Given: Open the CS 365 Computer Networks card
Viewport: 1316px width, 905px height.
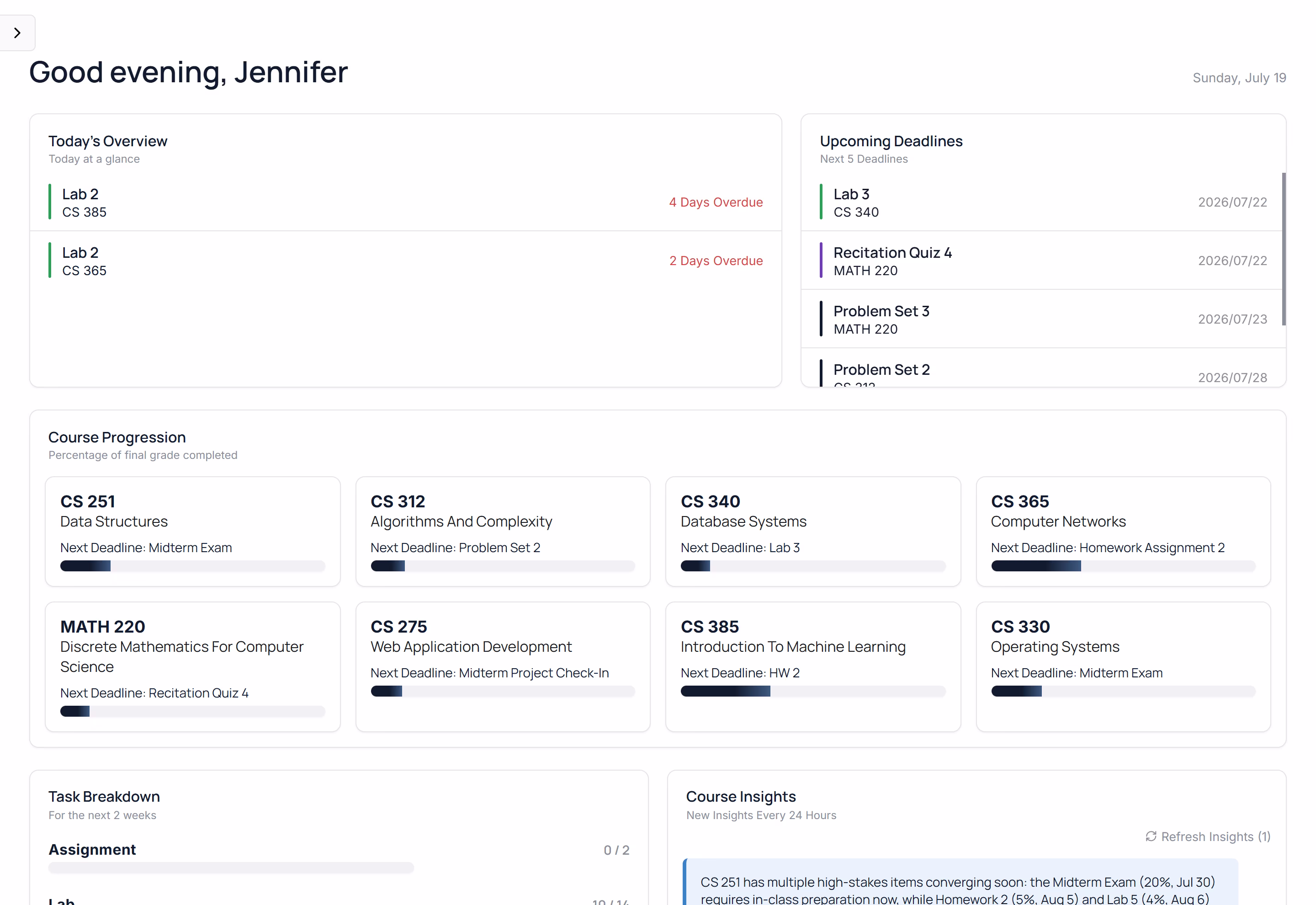Looking at the screenshot, I should (1123, 531).
